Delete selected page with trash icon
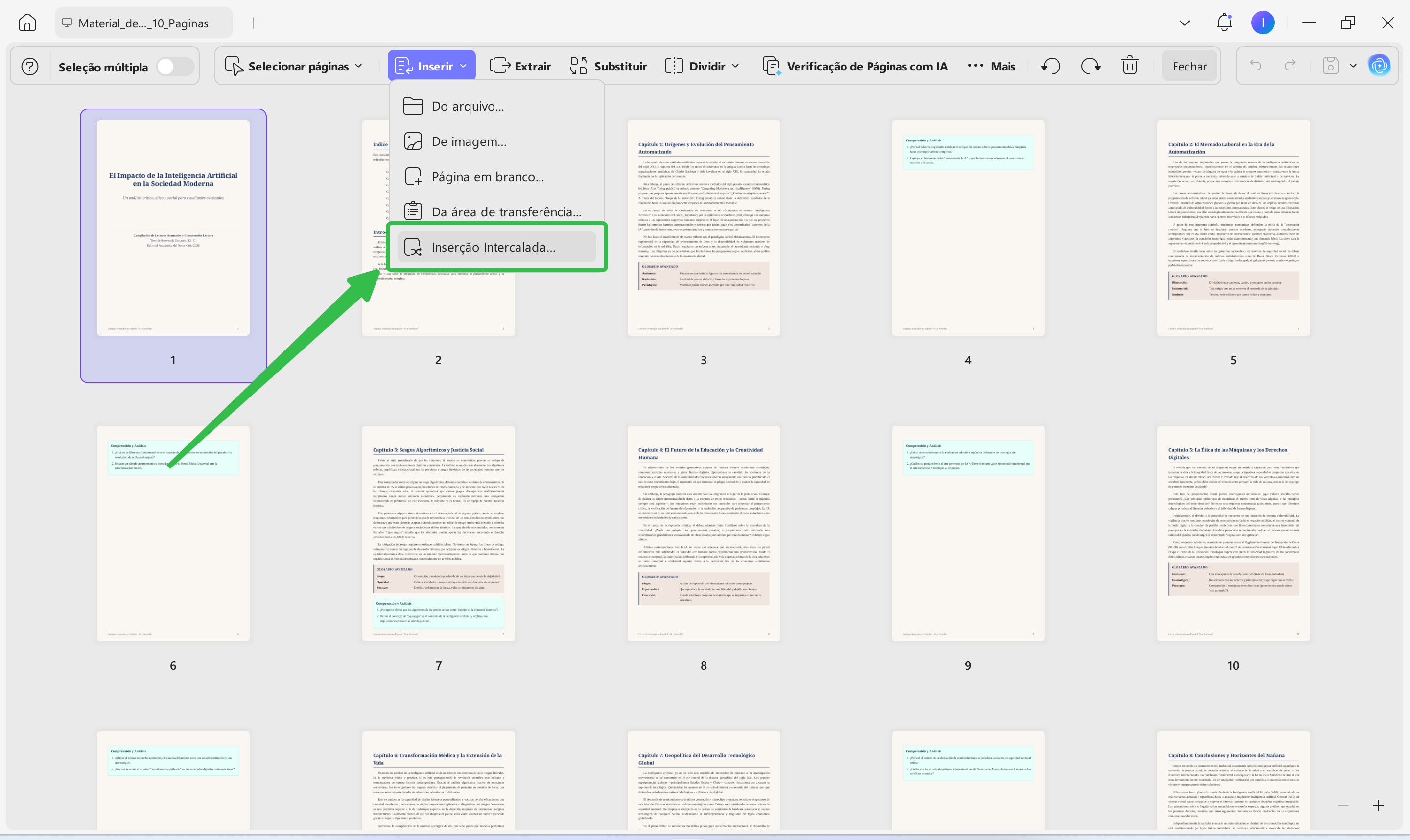1410x840 pixels. [x=1130, y=66]
